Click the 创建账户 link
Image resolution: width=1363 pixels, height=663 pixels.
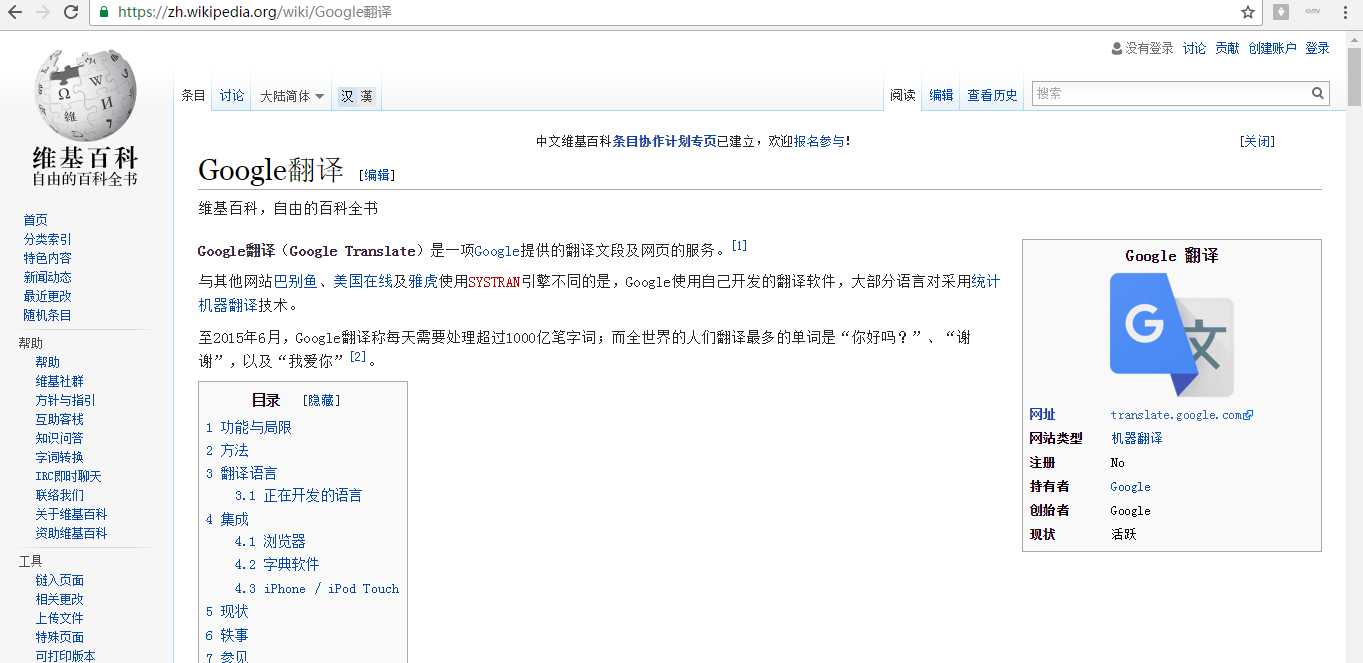pos(1272,48)
